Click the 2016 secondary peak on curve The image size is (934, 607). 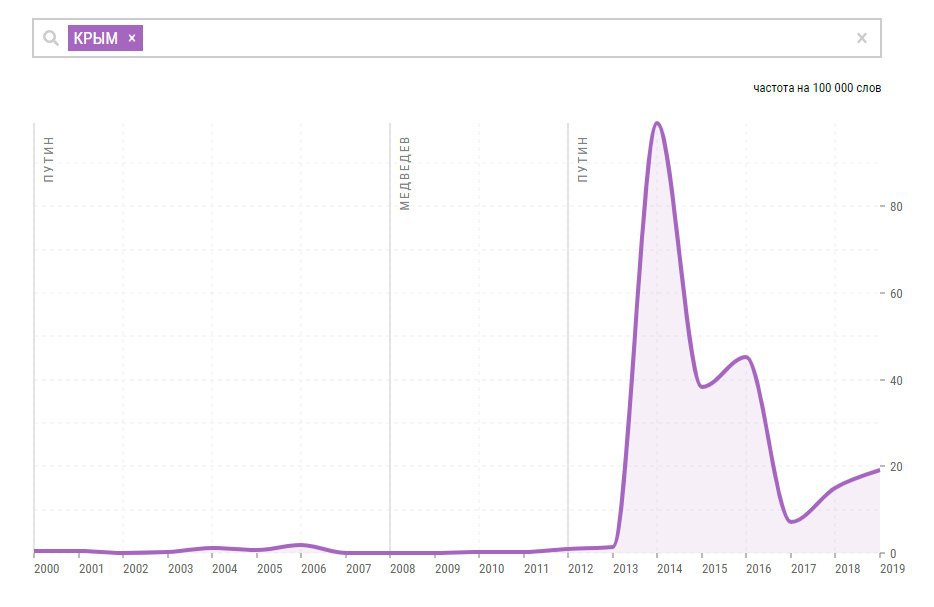coord(746,357)
